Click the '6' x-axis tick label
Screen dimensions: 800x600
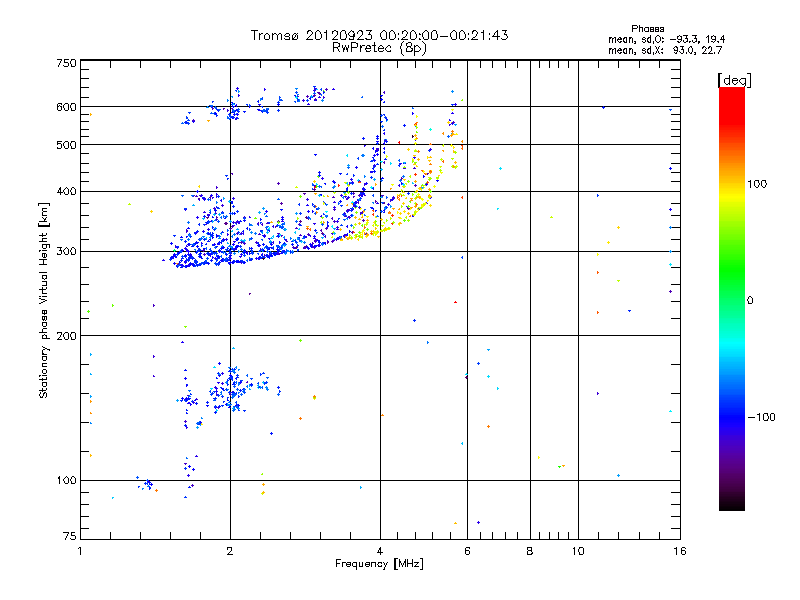467,551
